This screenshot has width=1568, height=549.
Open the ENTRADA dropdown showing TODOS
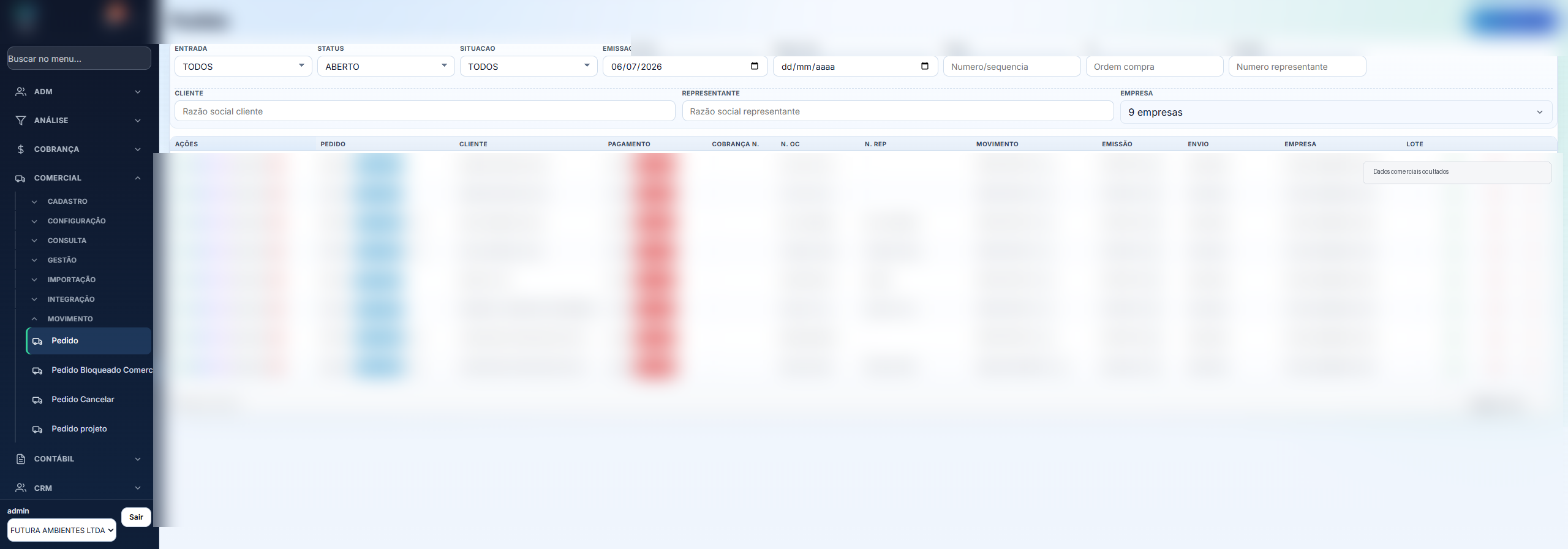[x=243, y=66]
